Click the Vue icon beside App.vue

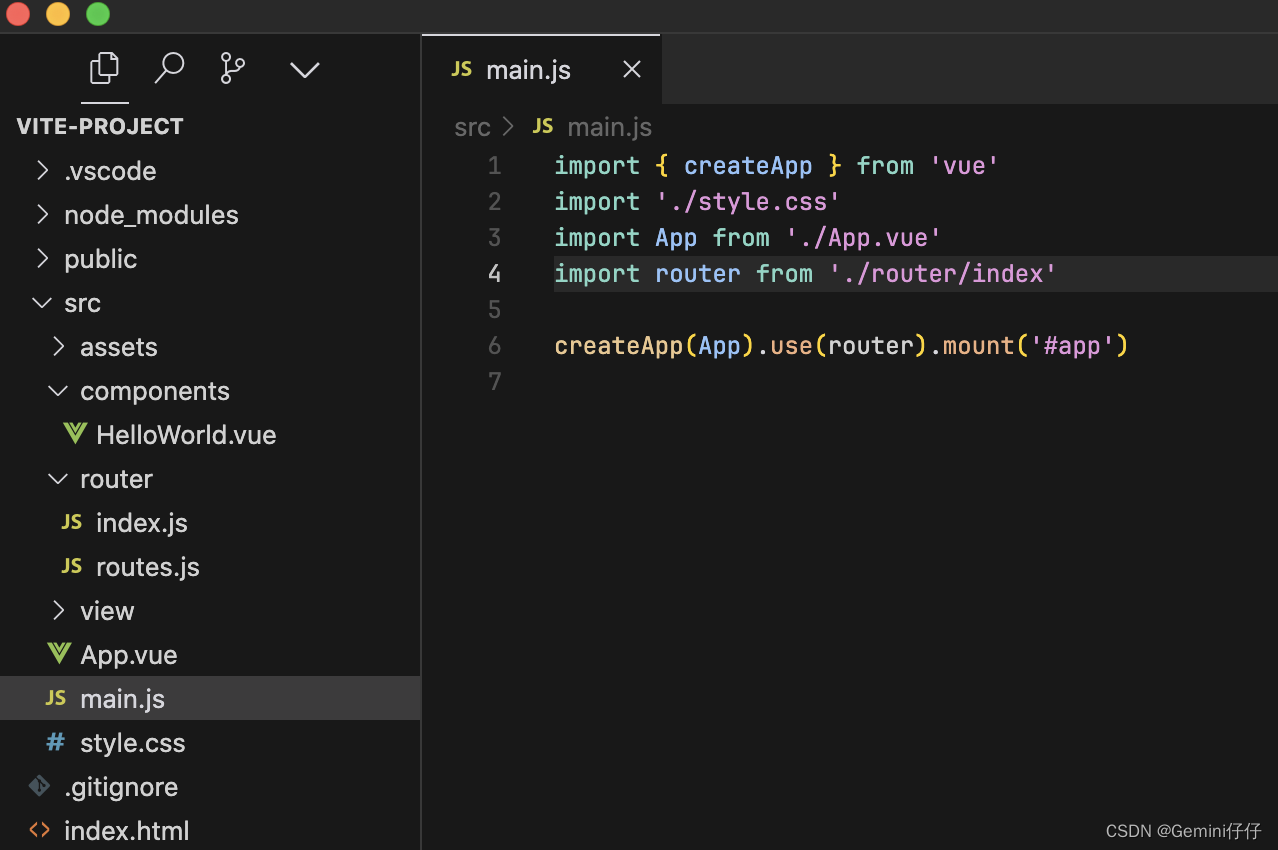pyautogui.click(x=59, y=654)
